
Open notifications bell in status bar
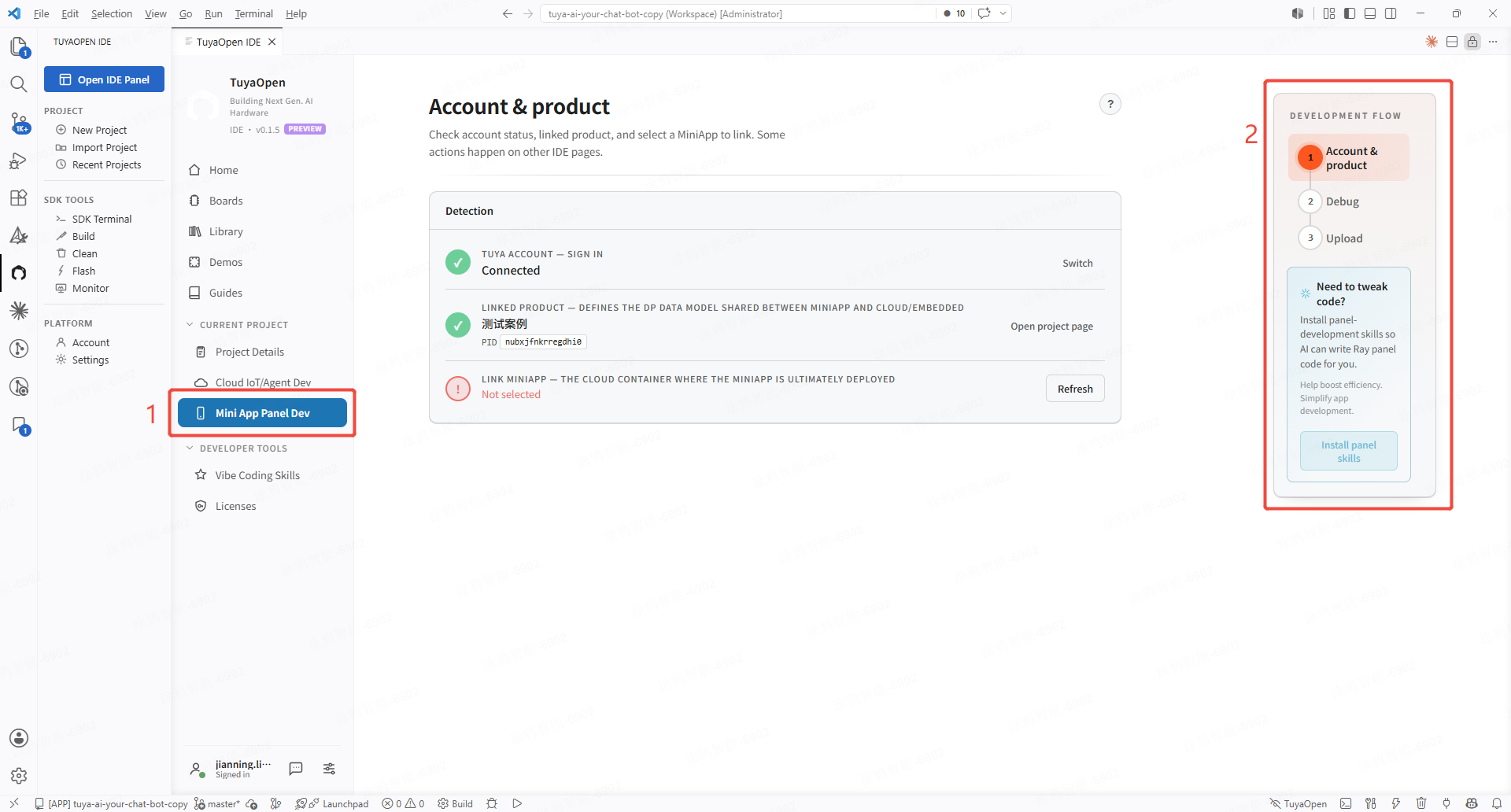point(1497,803)
